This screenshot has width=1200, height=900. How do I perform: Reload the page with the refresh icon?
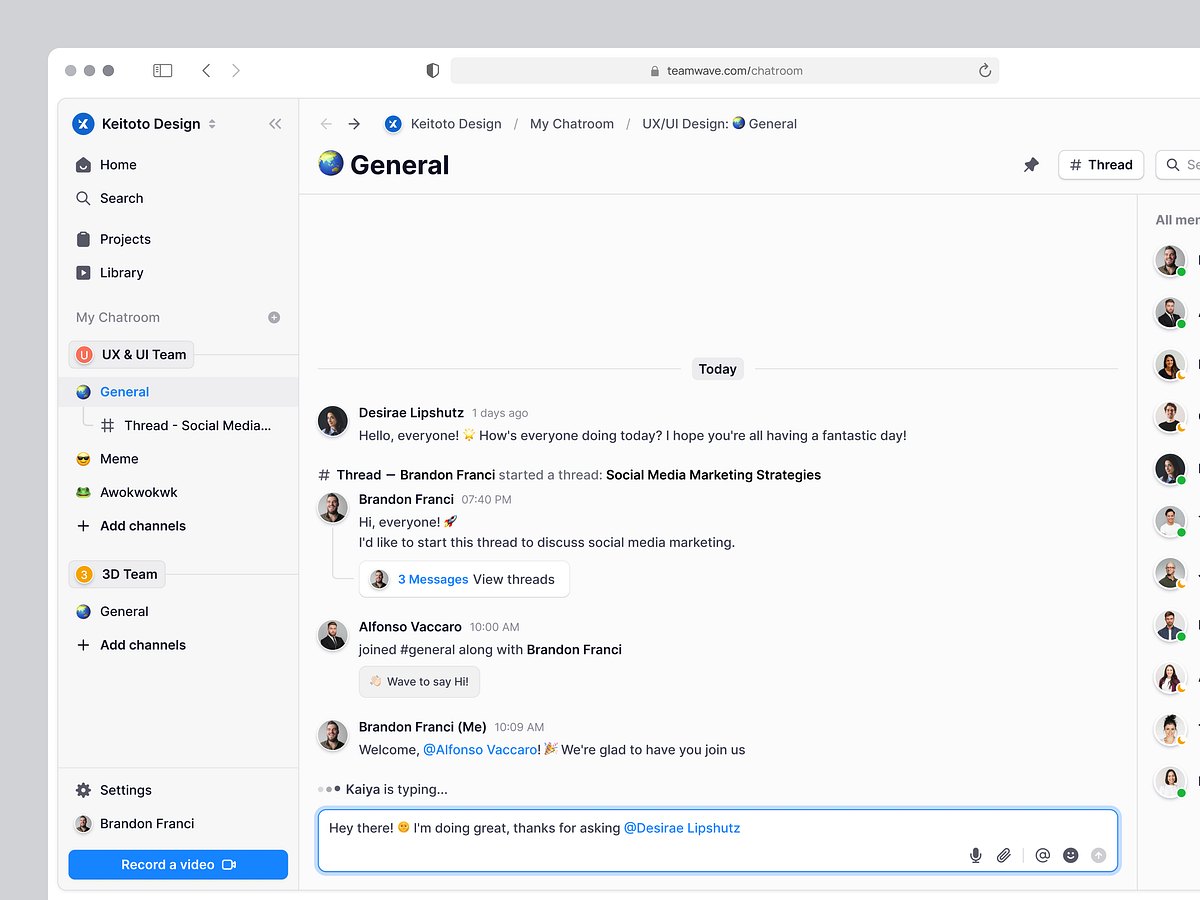click(x=985, y=71)
